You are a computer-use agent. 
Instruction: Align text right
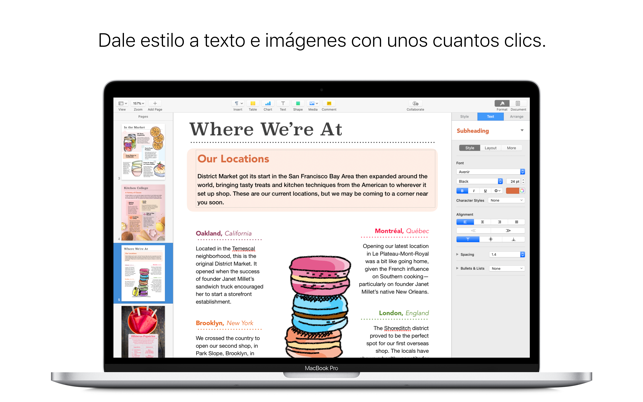tap(499, 222)
